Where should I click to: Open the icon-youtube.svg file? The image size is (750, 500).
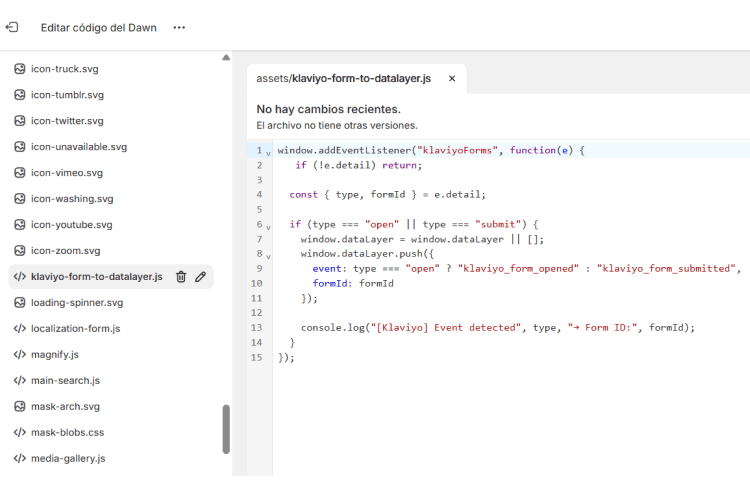coord(72,224)
